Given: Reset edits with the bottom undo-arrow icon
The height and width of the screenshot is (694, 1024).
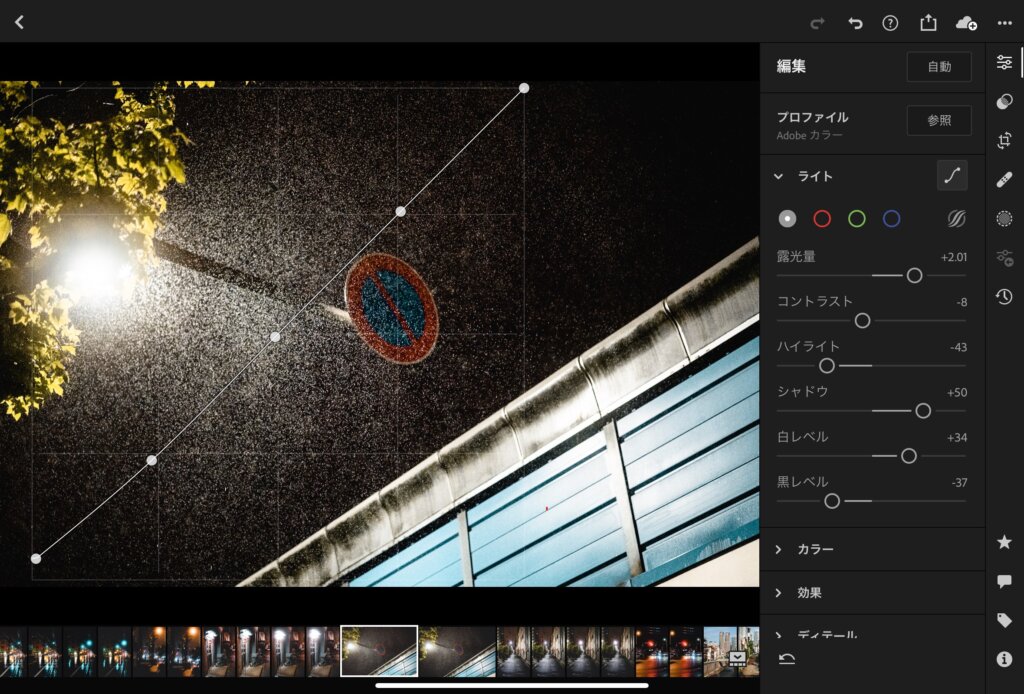Looking at the screenshot, I should [x=787, y=659].
